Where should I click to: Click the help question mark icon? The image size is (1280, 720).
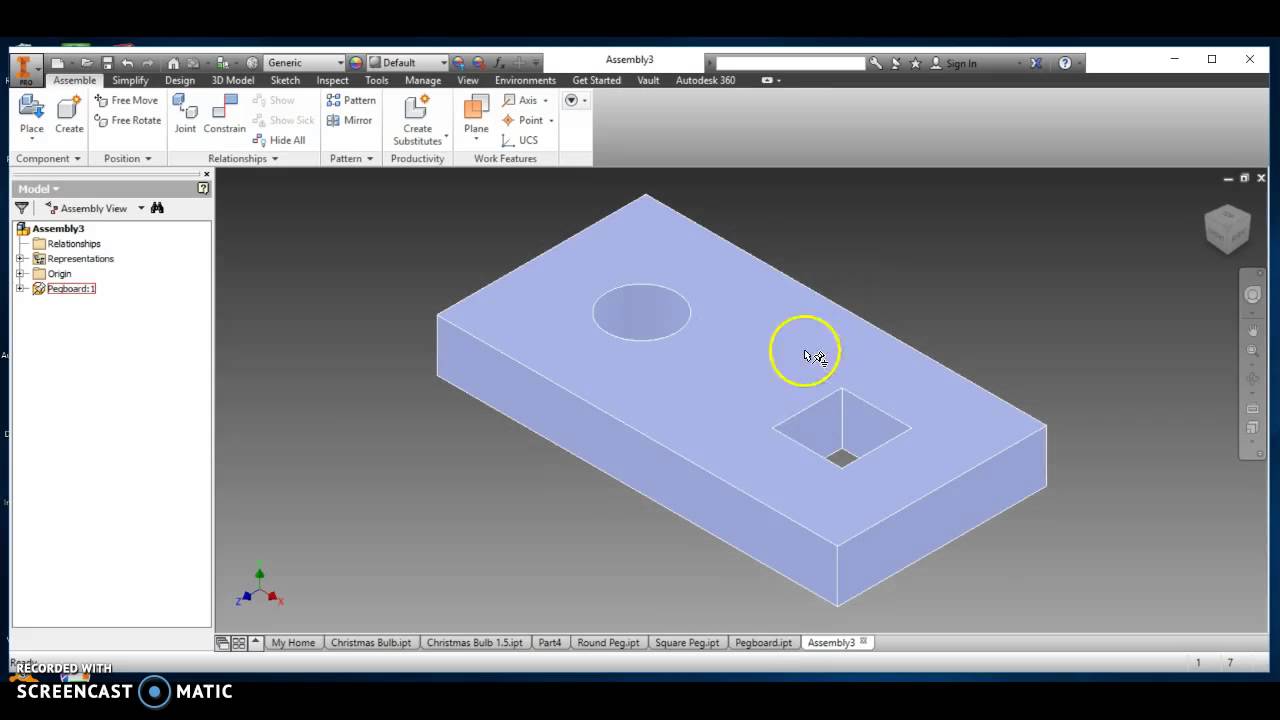click(x=1065, y=63)
